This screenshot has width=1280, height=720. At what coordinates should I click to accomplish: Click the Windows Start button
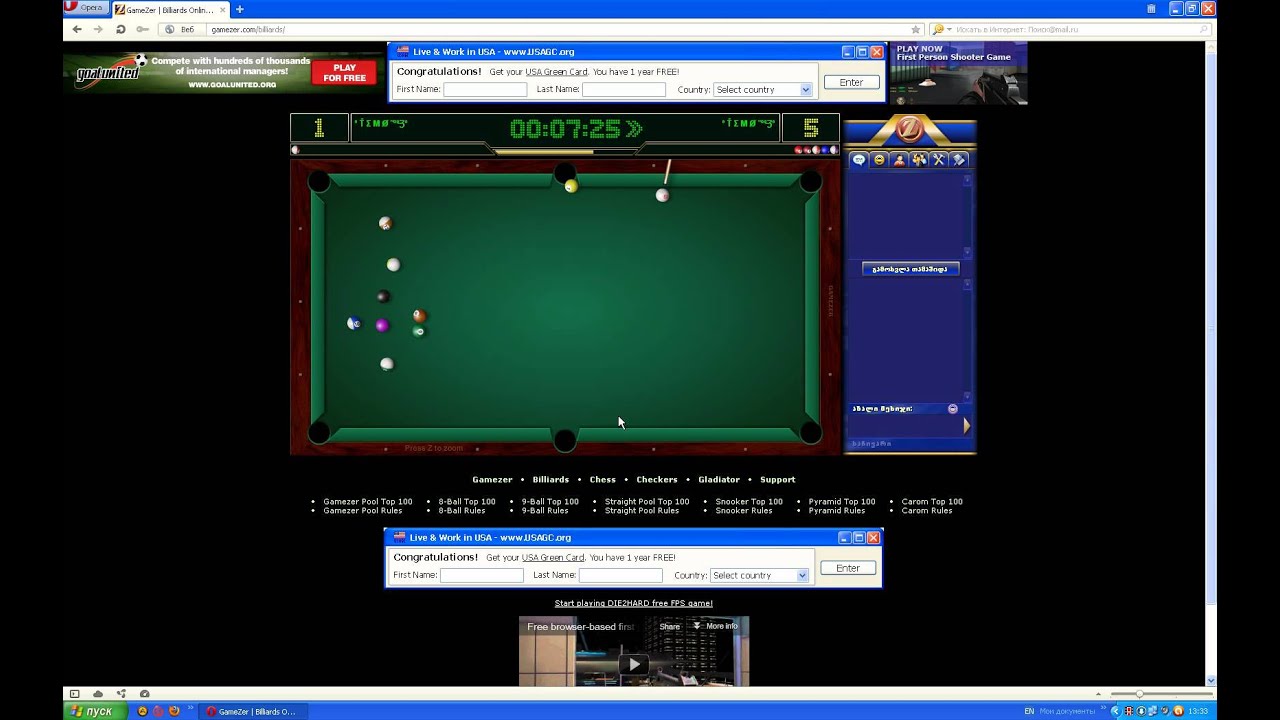95,711
